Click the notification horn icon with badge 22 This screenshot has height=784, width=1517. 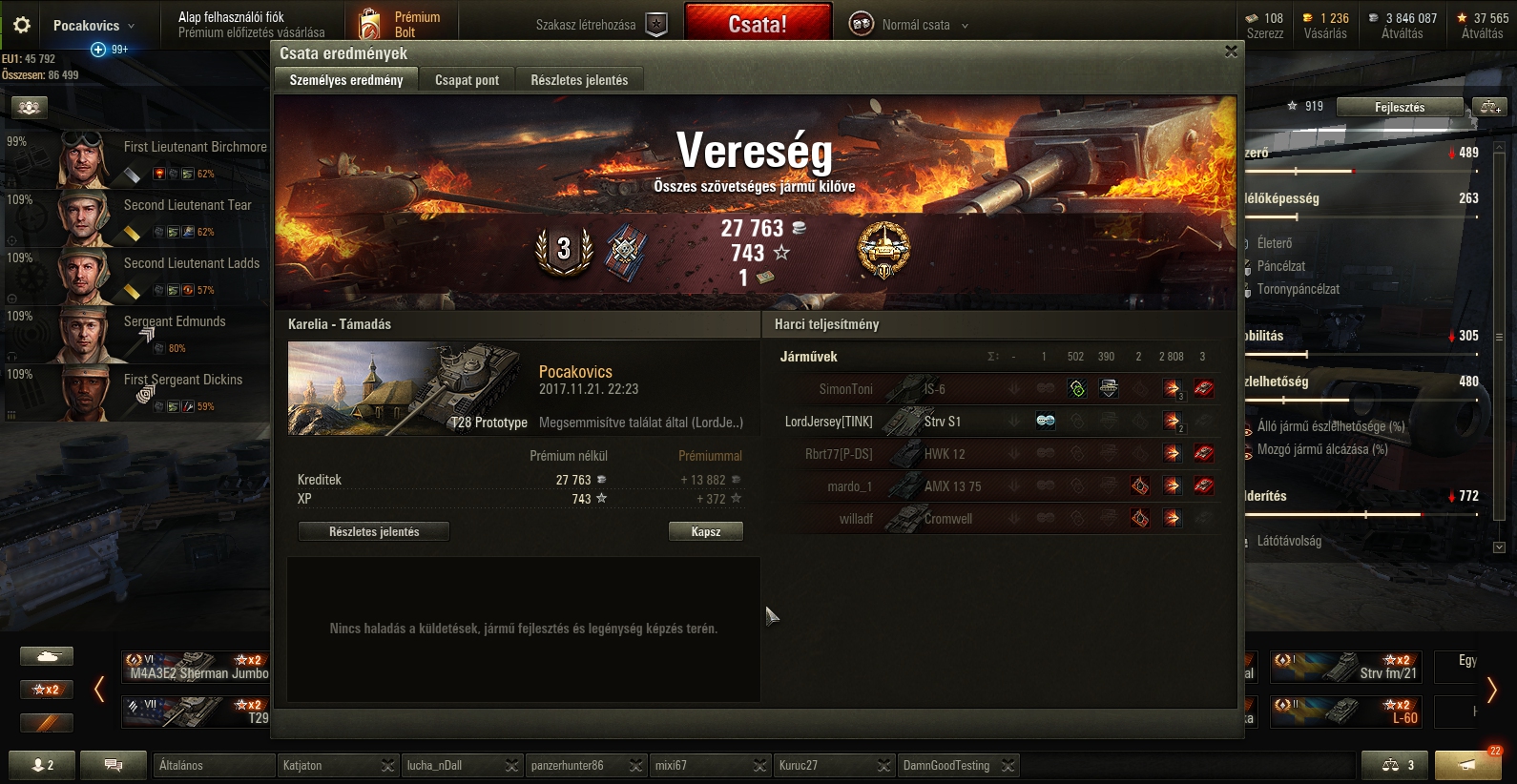(1467, 765)
